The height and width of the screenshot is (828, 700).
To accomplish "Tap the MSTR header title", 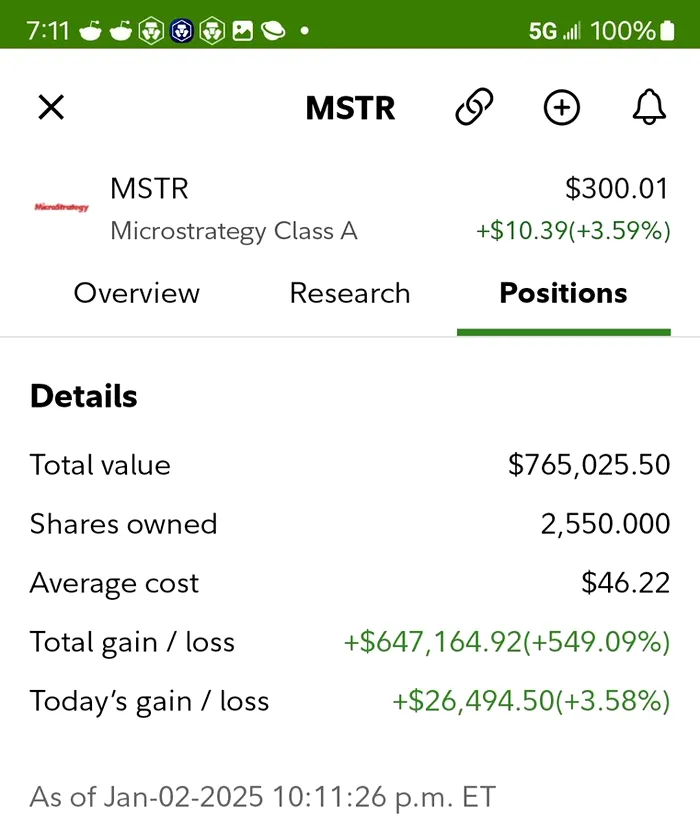I will (350, 108).
